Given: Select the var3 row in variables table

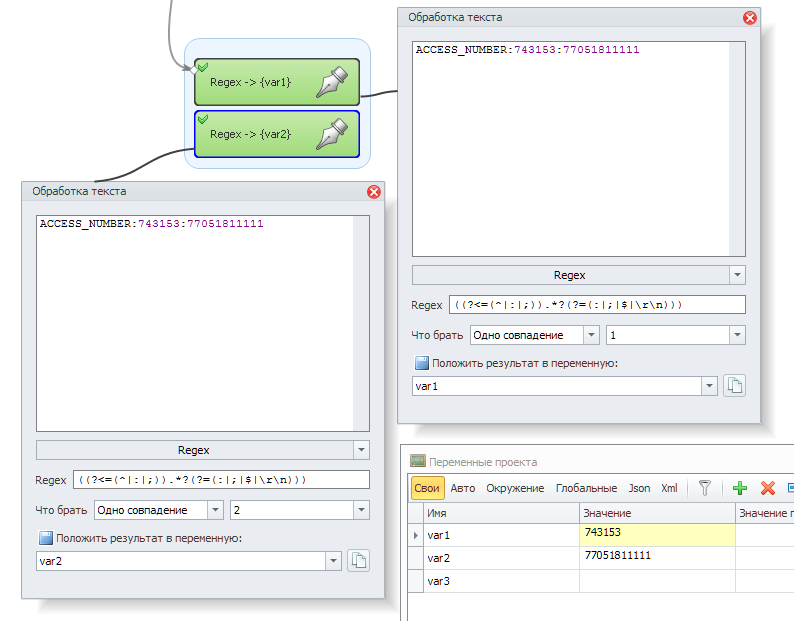Looking at the screenshot, I should (500, 580).
